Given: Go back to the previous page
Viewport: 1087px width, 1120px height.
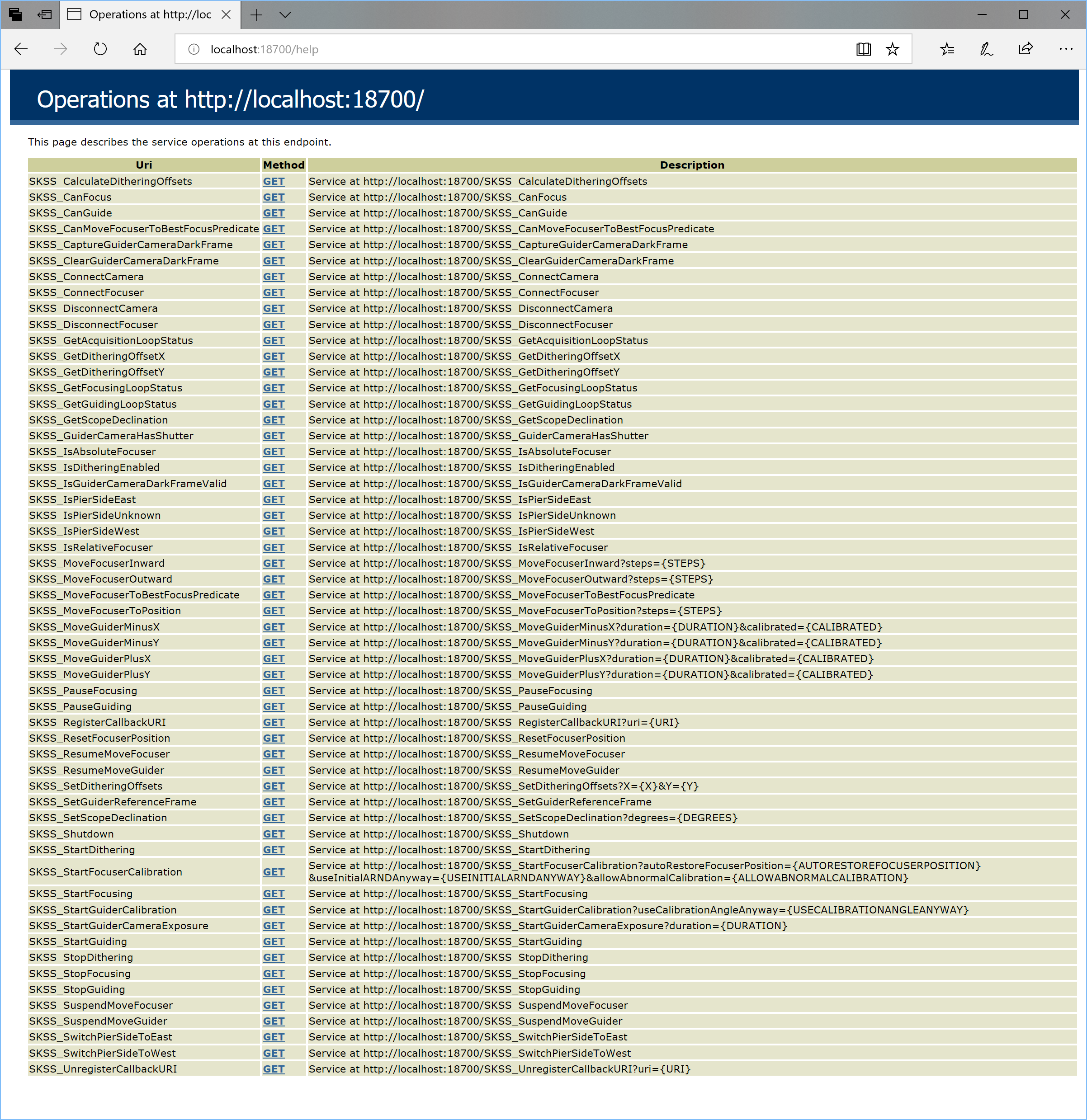Looking at the screenshot, I should [x=21, y=49].
